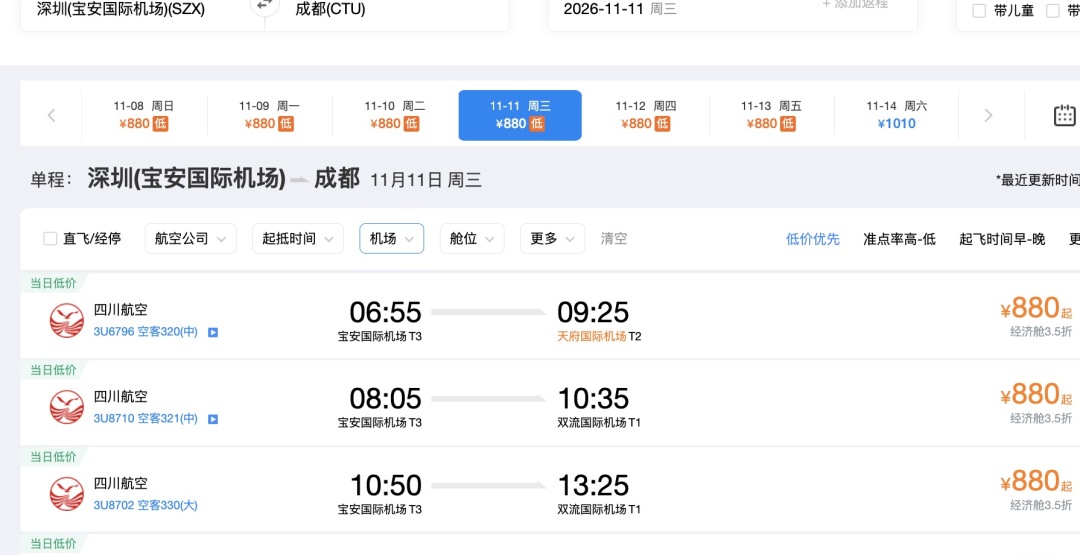Select the 11-13 周五 date tab
The width and height of the screenshot is (1080, 555).
tap(771, 115)
